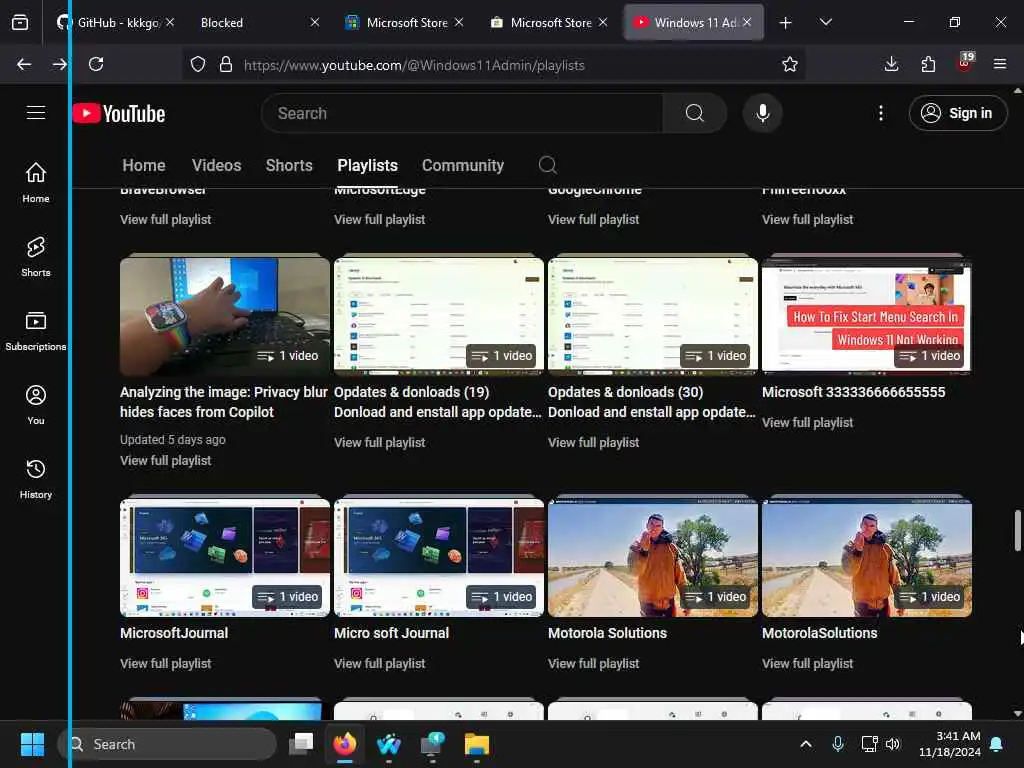Search within the channel via magnifier icon
This screenshot has height=768, width=1024.
[x=547, y=165]
